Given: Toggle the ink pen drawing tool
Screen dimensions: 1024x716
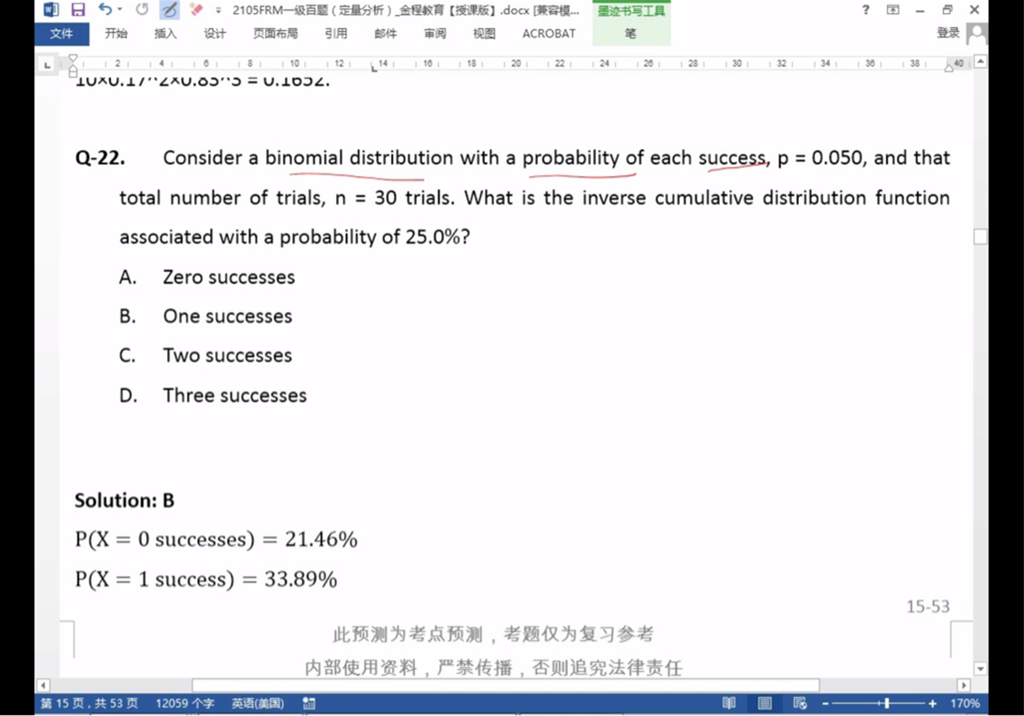Looking at the screenshot, I should click(x=169, y=10).
